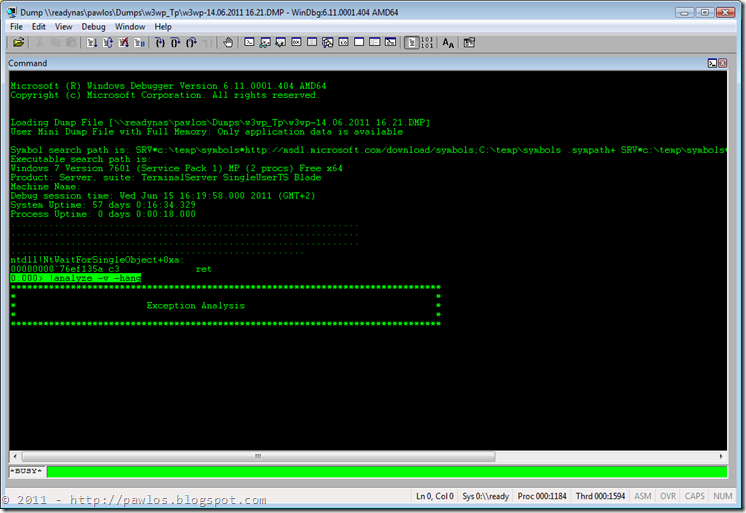Image resolution: width=746 pixels, height=513 pixels.
Task: Open the Window menu
Action: (130, 27)
